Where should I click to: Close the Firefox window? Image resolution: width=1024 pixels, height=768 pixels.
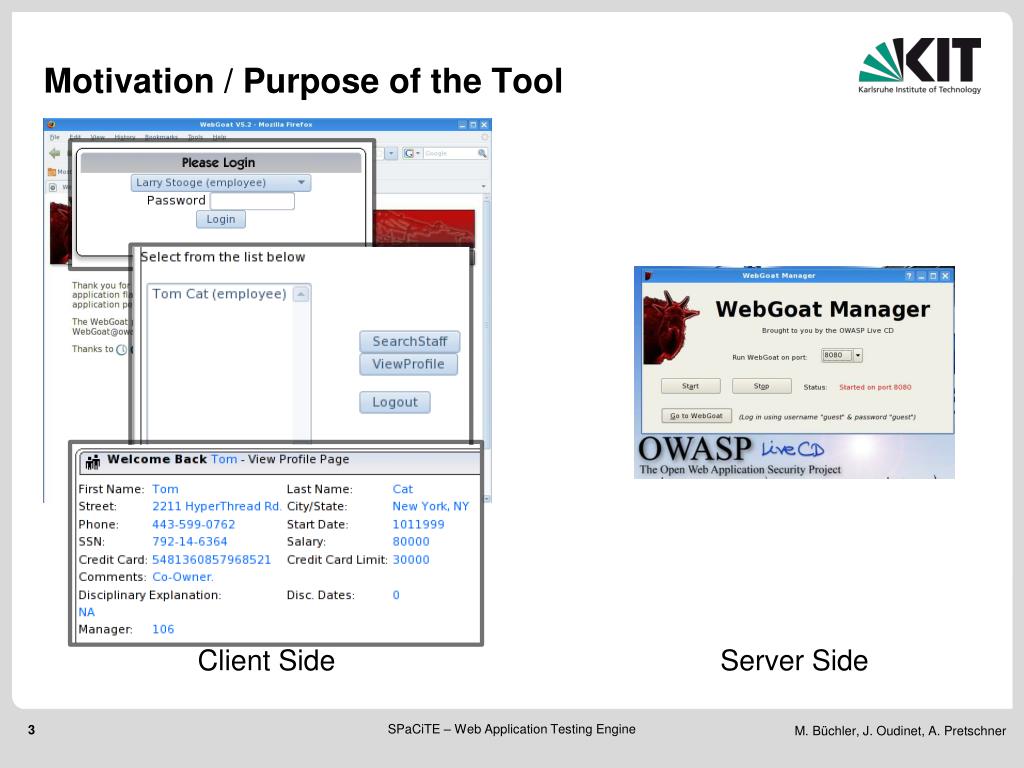pyautogui.click(x=485, y=125)
